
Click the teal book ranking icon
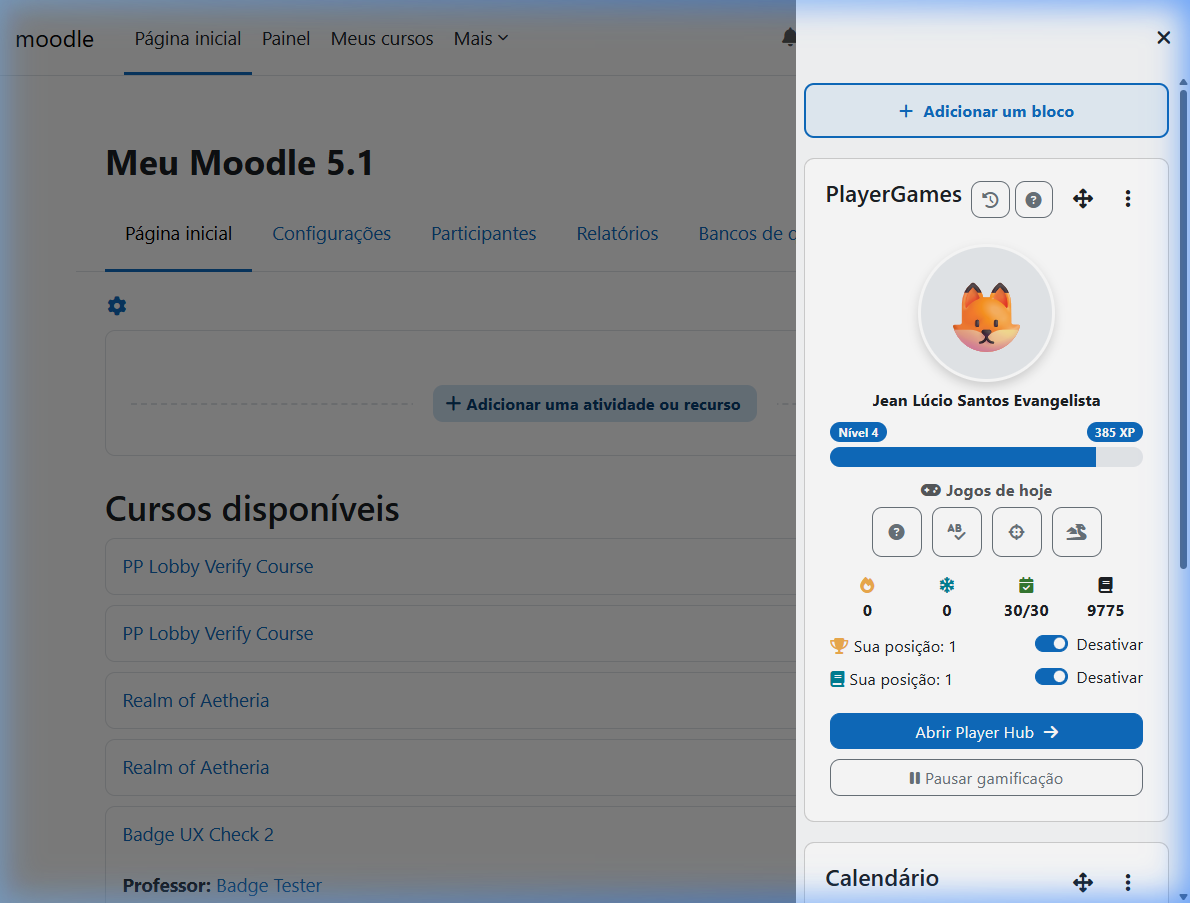[x=837, y=679]
